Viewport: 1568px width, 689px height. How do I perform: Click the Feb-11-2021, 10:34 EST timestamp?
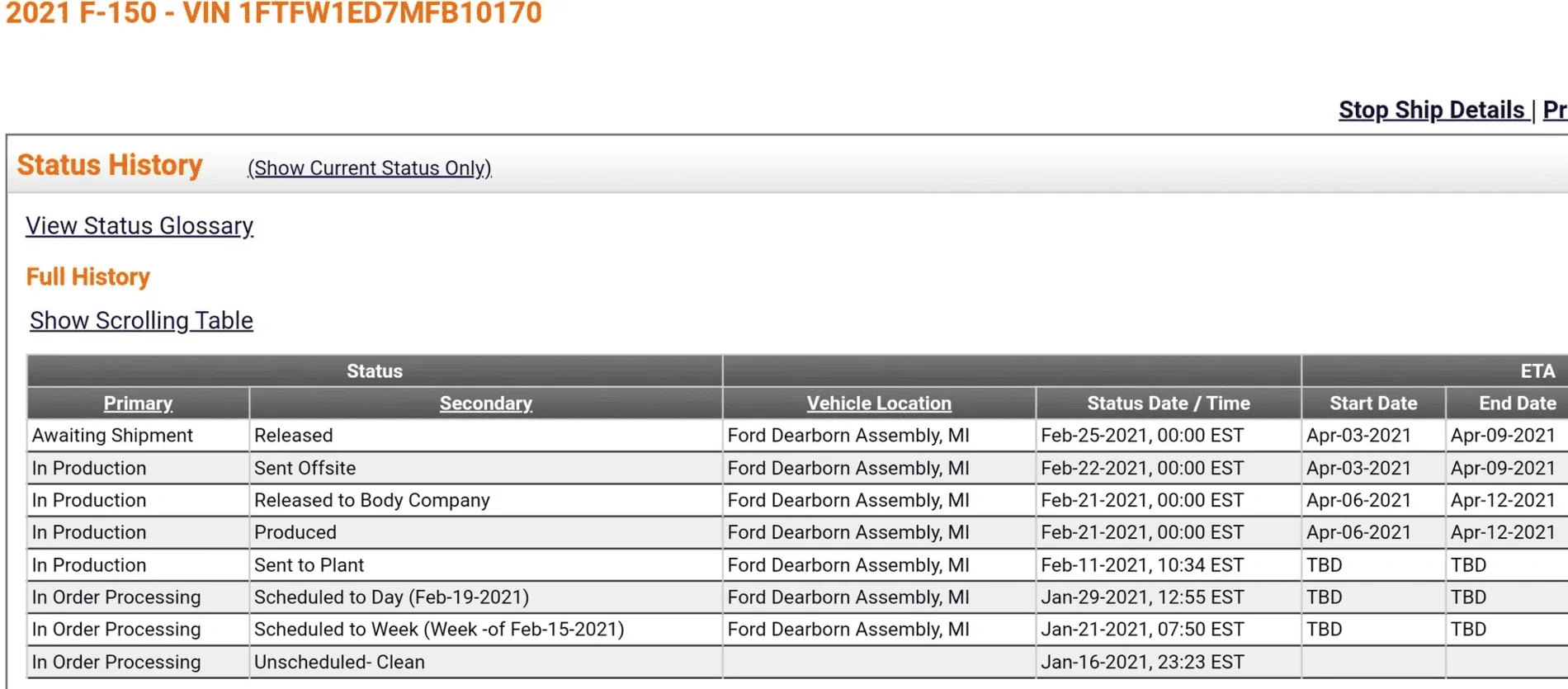click(x=1141, y=565)
